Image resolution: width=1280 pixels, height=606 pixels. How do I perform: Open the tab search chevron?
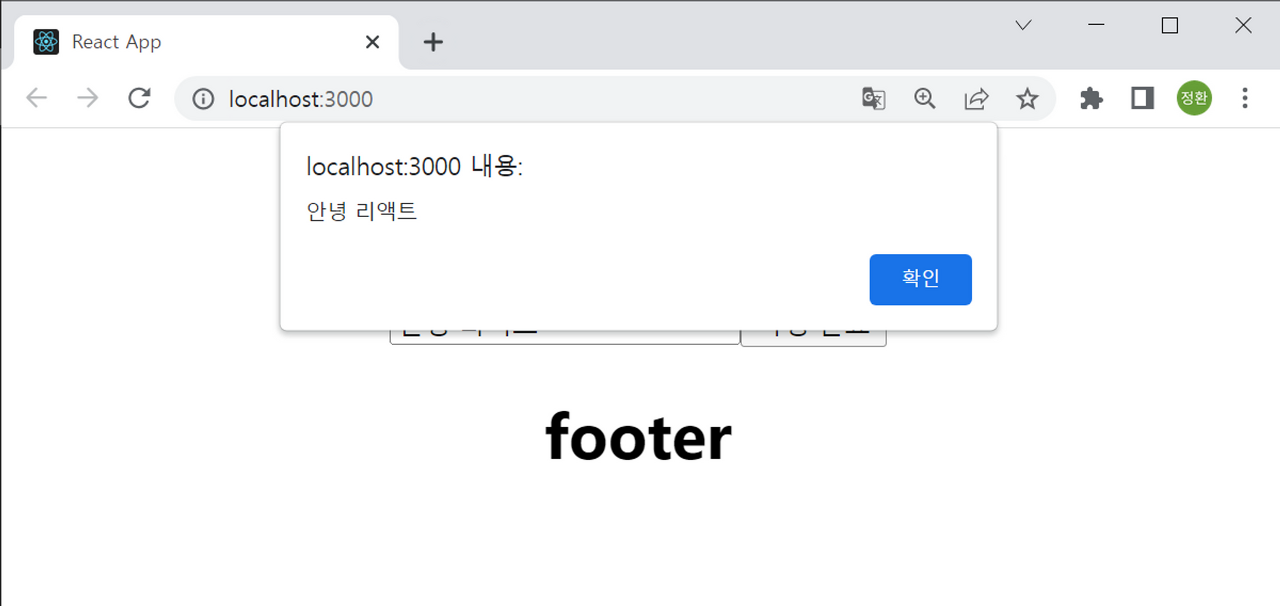tap(1022, 26)
